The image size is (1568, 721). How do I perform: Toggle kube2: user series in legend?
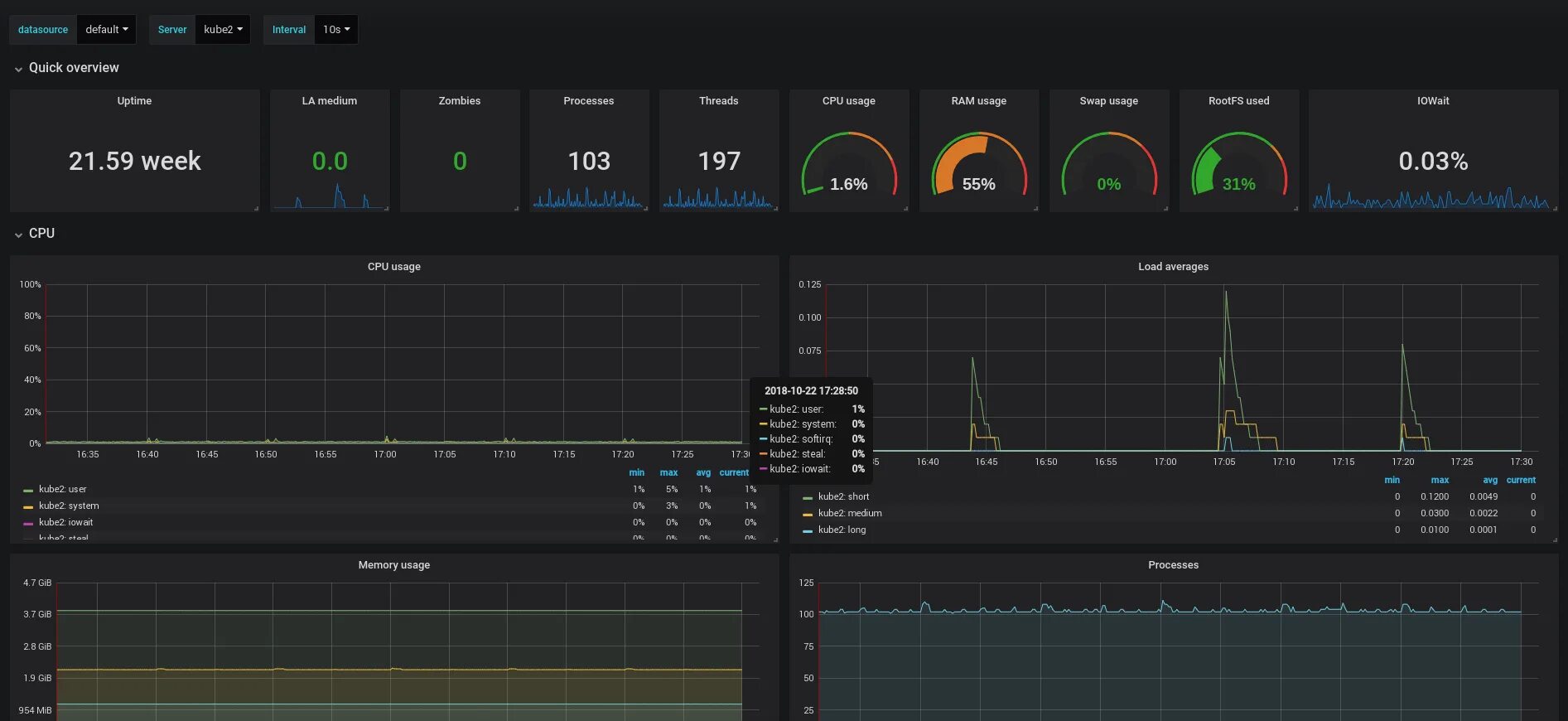[63, 490]
